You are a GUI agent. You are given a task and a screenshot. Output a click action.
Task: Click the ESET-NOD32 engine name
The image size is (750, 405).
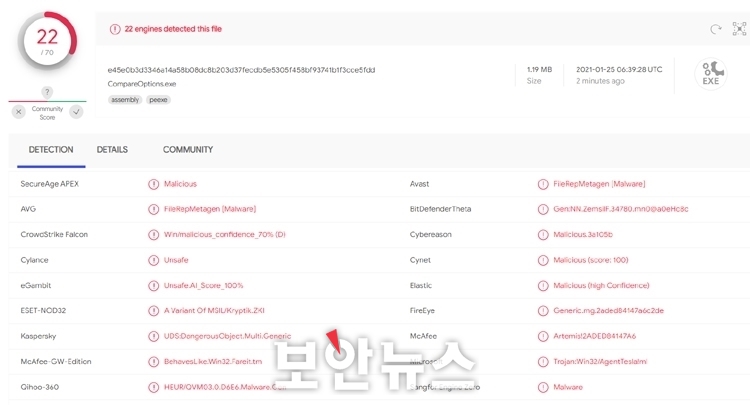[x=43, y=310]
